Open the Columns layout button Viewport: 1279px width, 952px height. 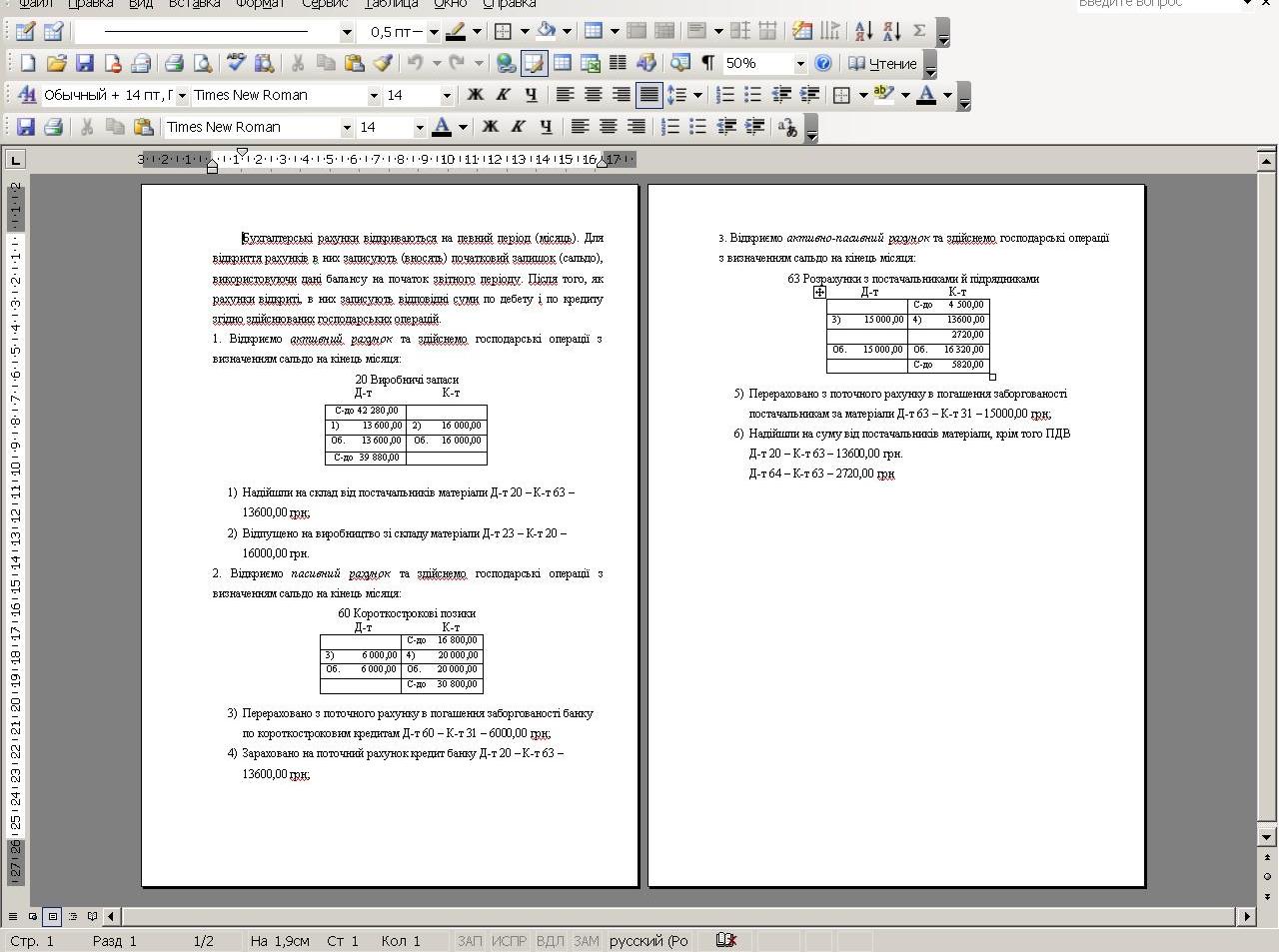619,63
